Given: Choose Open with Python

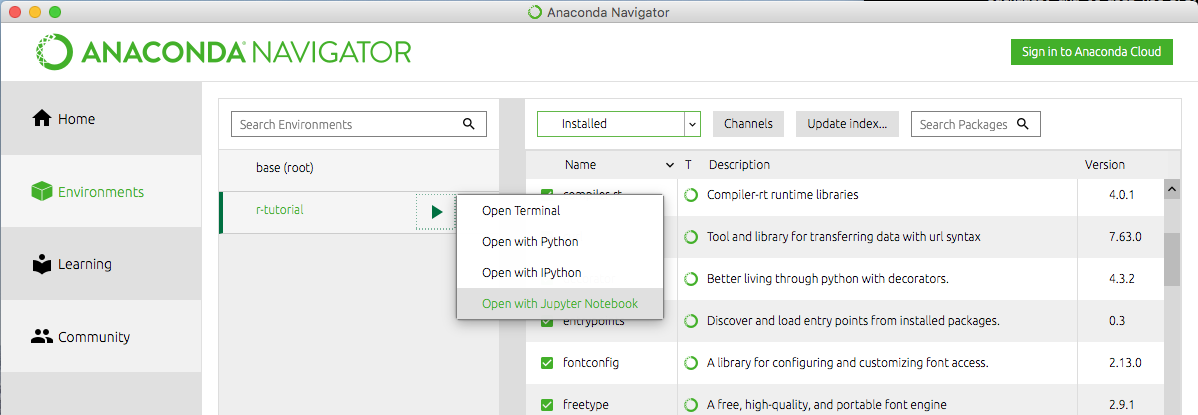Looking at the screenshot, I should tap(560, 242).
